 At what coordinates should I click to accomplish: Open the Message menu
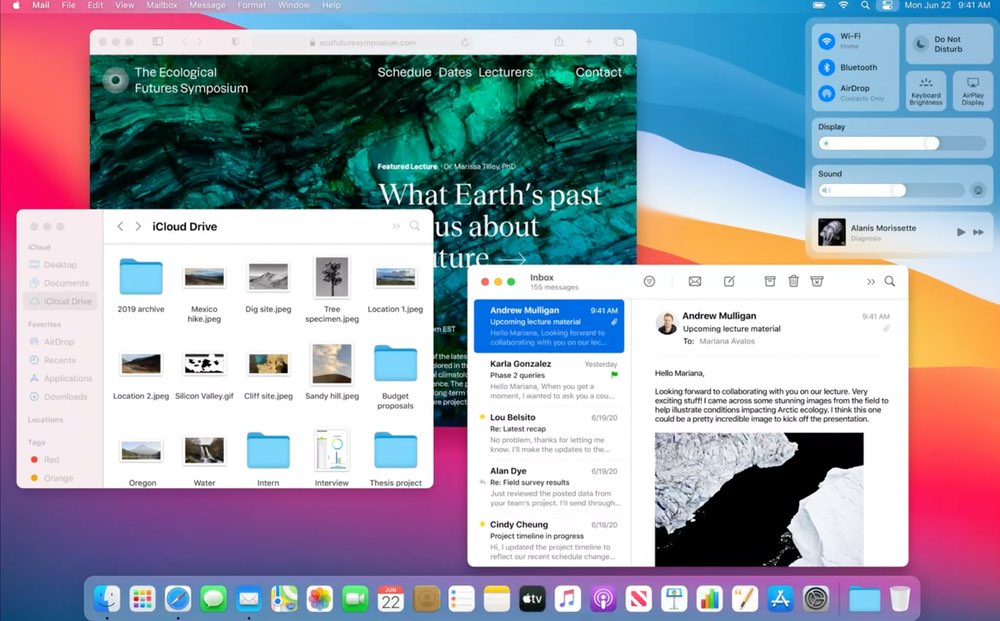click(207, 5)
